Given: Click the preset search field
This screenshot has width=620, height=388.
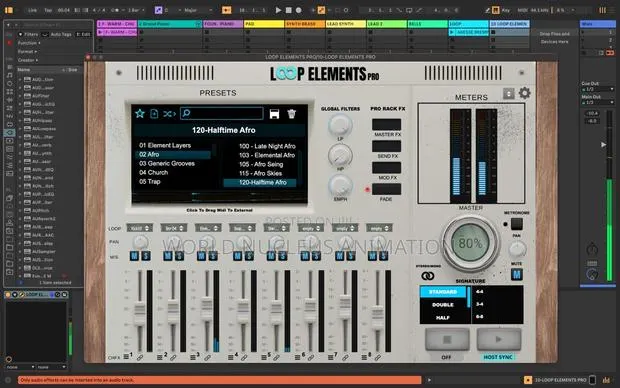Looking at the screenshot, I should point(221,114).
